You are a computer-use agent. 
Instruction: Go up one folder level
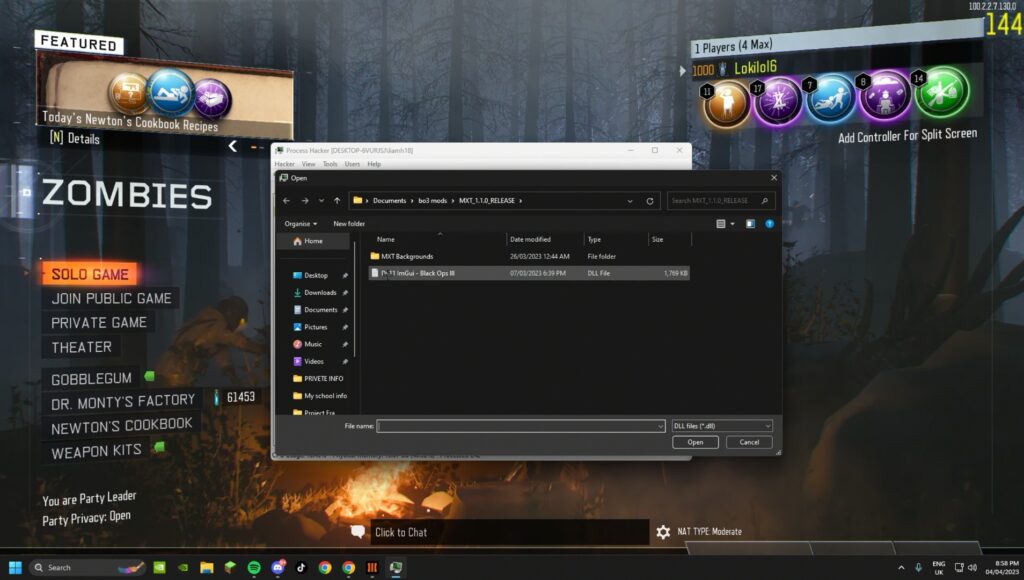(x=337, y=201)
